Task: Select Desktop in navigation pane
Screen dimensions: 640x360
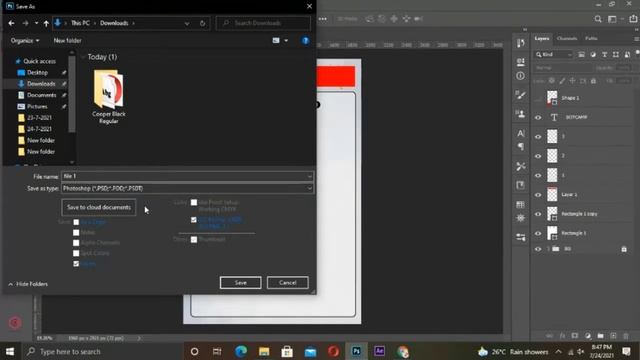Action: (x=37, y=73)
